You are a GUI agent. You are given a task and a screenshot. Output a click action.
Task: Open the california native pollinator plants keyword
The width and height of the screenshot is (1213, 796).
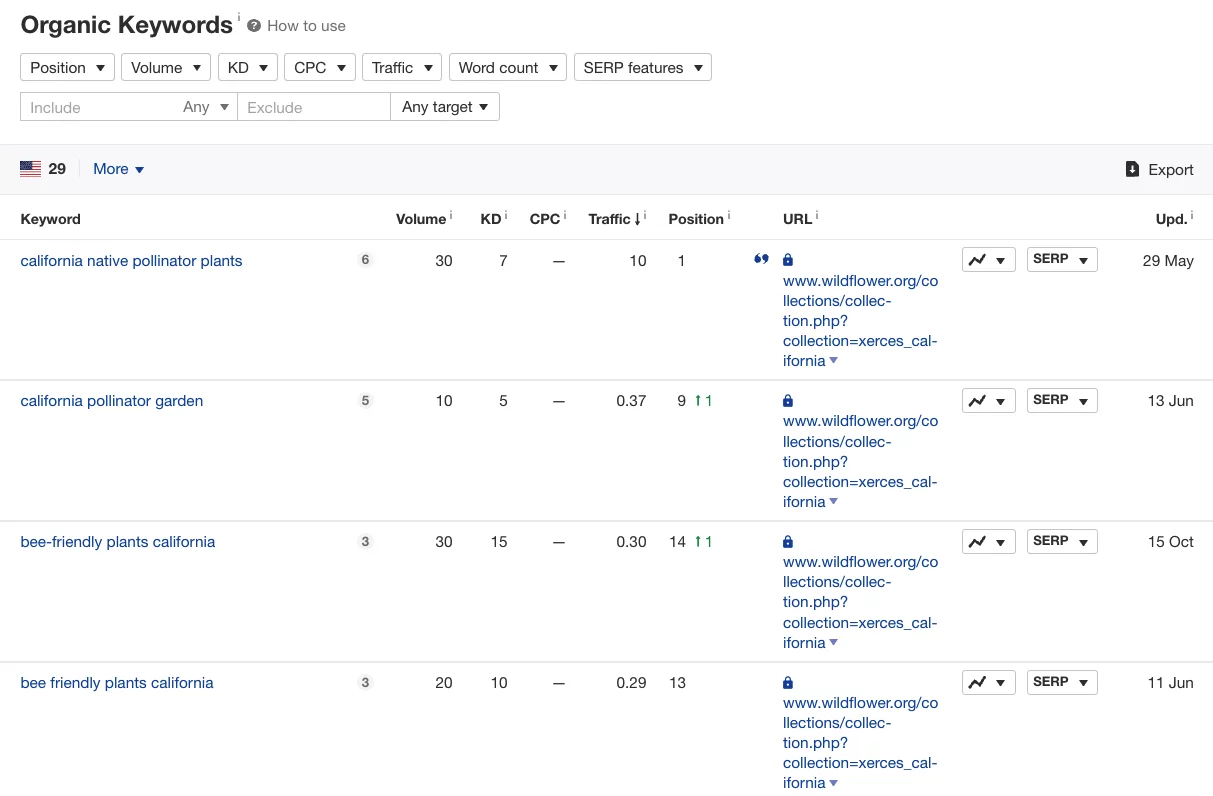click(131, 261)
